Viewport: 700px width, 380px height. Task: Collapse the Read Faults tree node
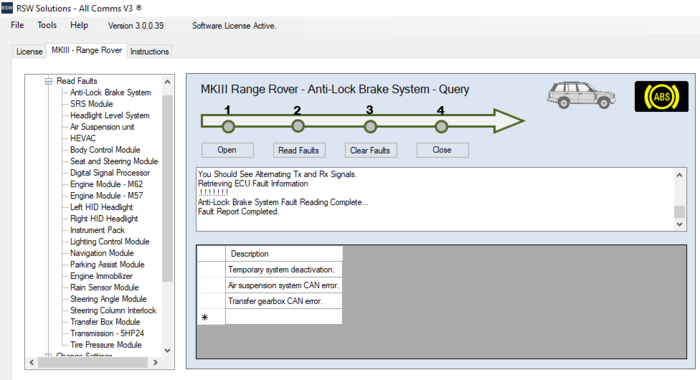pyautogui.click(x=48, y=81)
